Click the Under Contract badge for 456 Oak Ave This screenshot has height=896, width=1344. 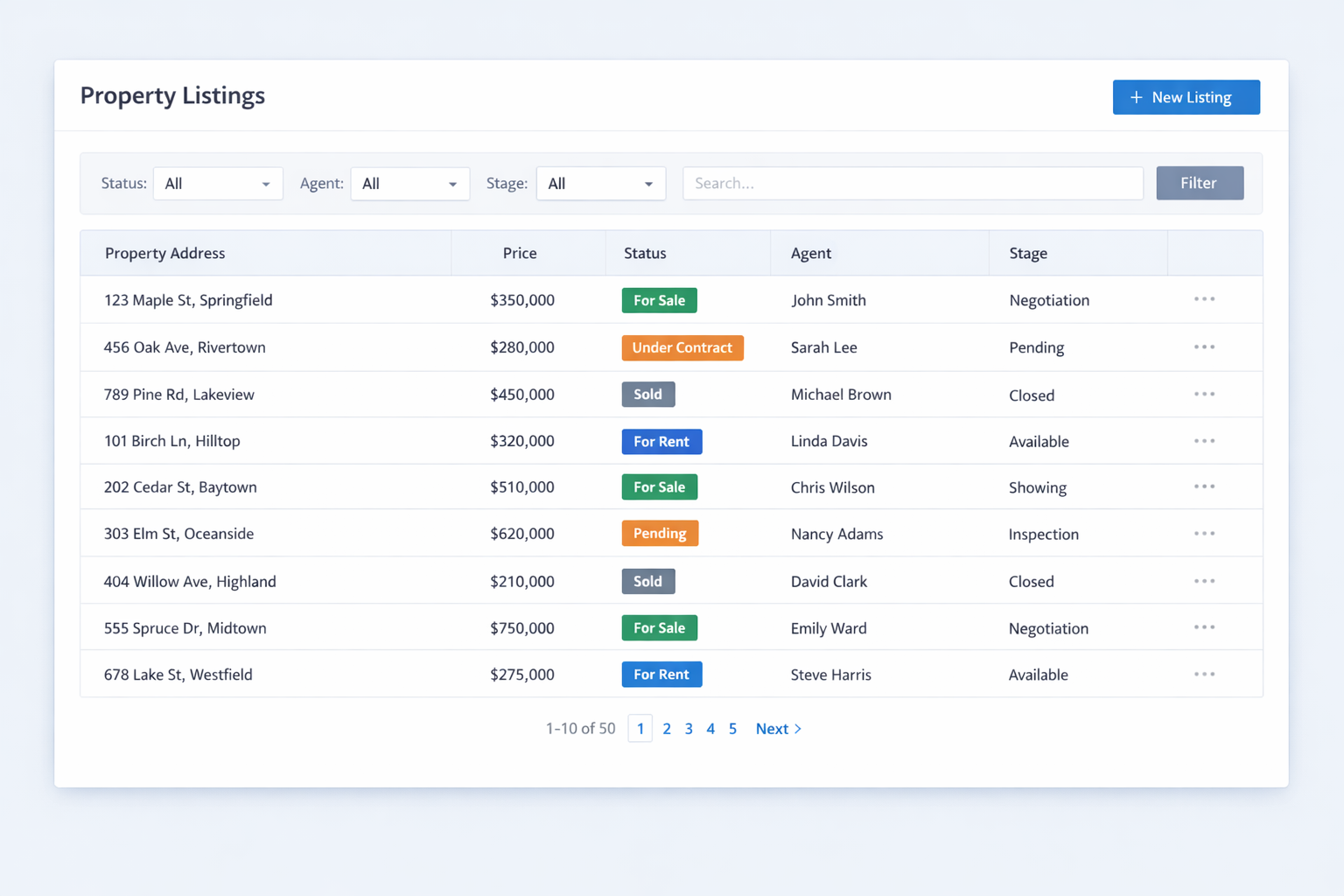682,346
